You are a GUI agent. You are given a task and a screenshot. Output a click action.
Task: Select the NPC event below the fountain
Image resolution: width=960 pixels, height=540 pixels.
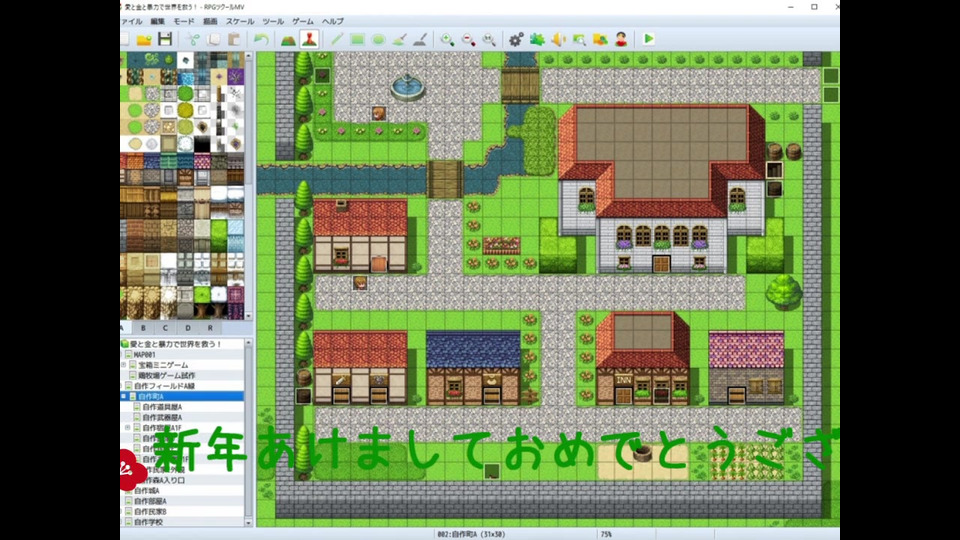click(379, 113)
